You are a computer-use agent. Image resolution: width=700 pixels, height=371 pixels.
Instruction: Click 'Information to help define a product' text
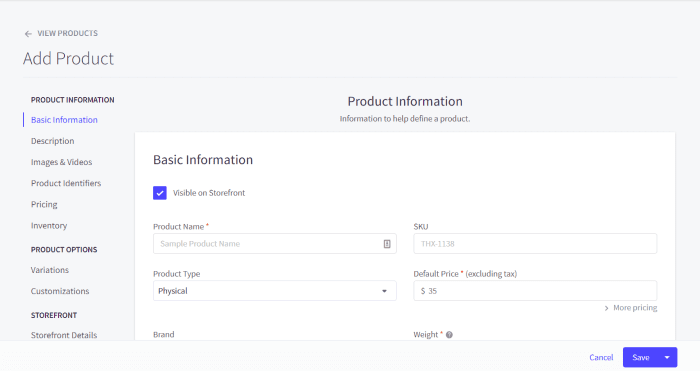(405, 119)
